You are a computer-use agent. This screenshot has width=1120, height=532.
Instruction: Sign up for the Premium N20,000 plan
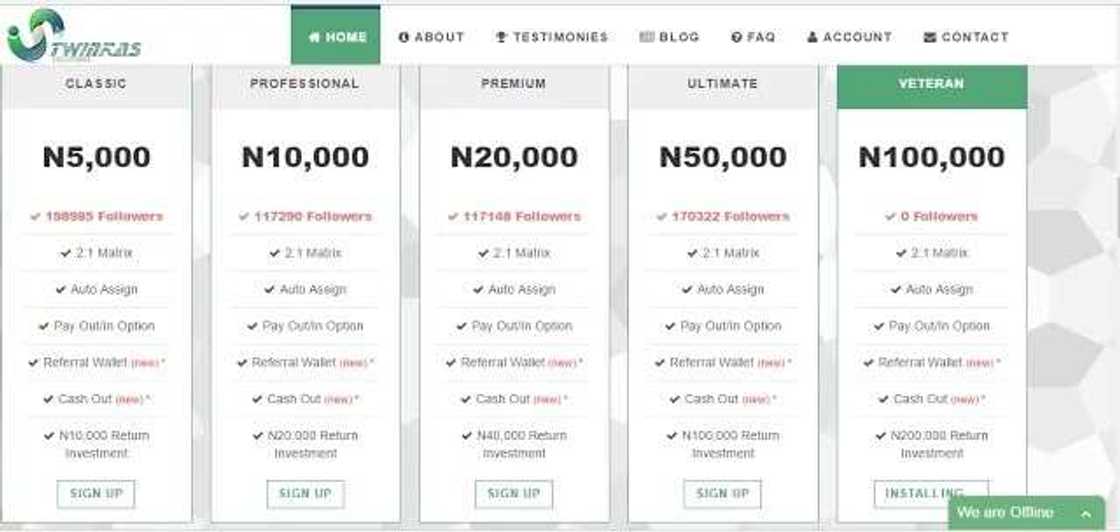pos(514,493)
